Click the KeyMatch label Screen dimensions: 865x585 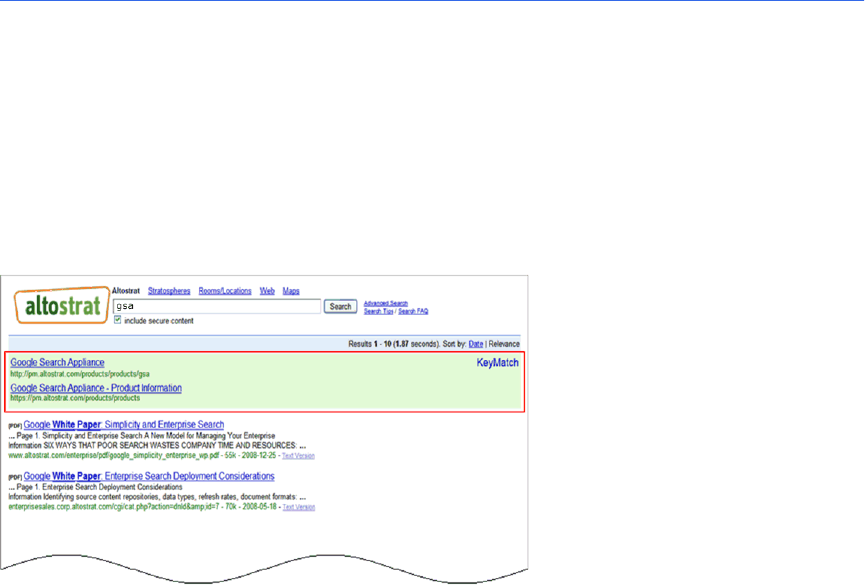coord(498,363)
